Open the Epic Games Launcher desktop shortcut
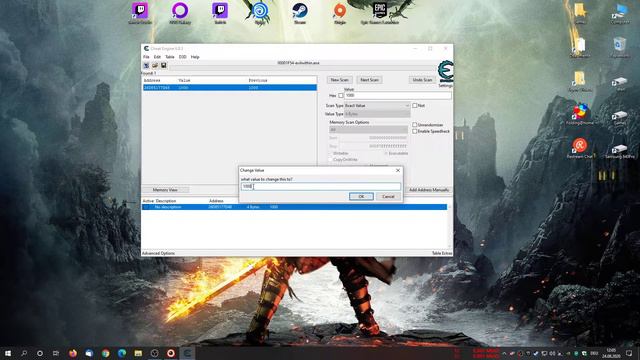Screen dimensions: 640x360 click(380, 13)
